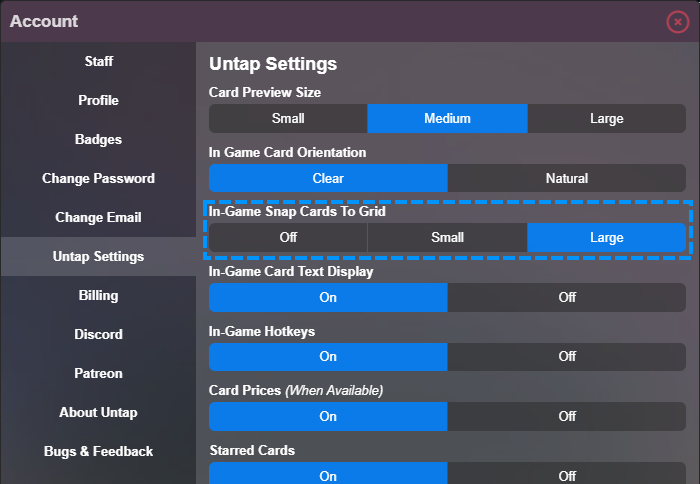
Task: Click the Card Preview Size label
Action: coord(265,92)
